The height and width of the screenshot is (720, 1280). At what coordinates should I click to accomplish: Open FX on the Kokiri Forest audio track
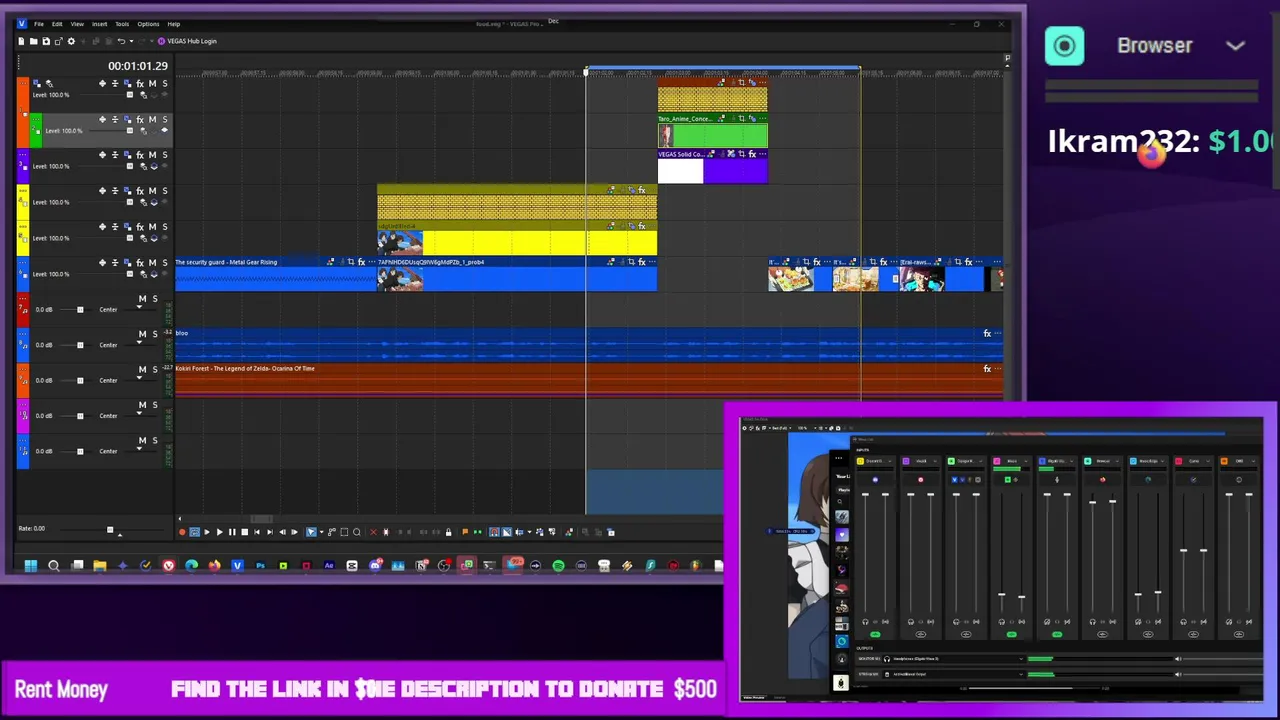(x=987, y=369)
